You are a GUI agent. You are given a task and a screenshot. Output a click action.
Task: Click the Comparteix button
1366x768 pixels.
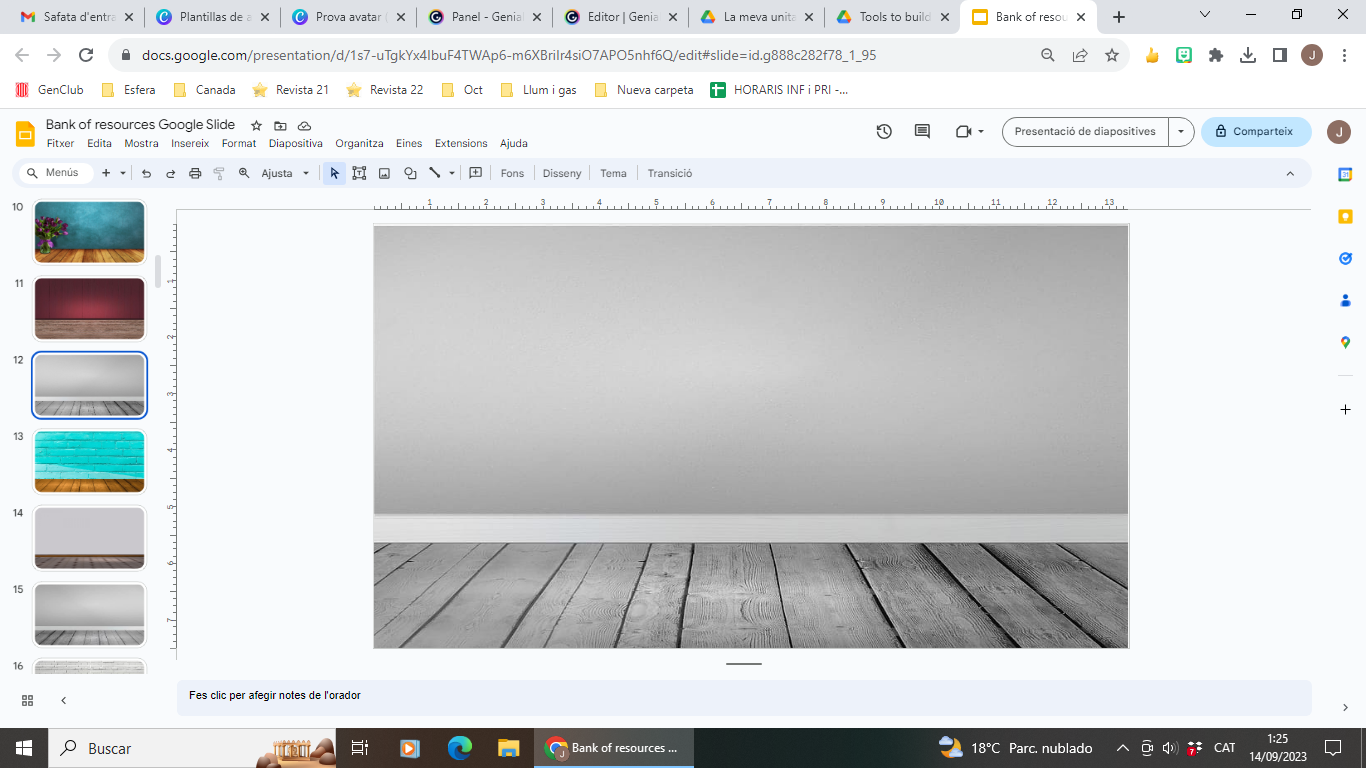click(1256, 131)
